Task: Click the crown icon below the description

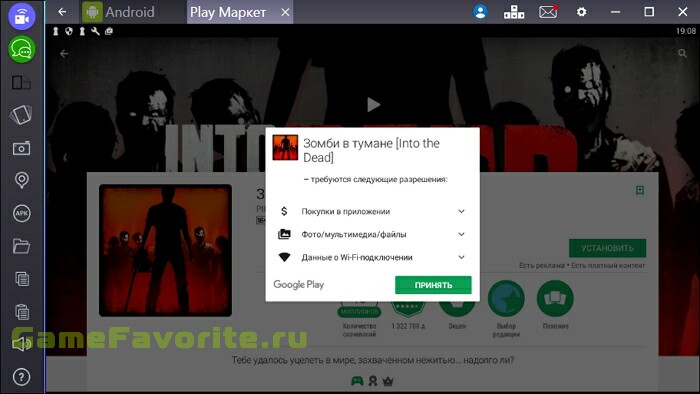Action: click(388, 381)
